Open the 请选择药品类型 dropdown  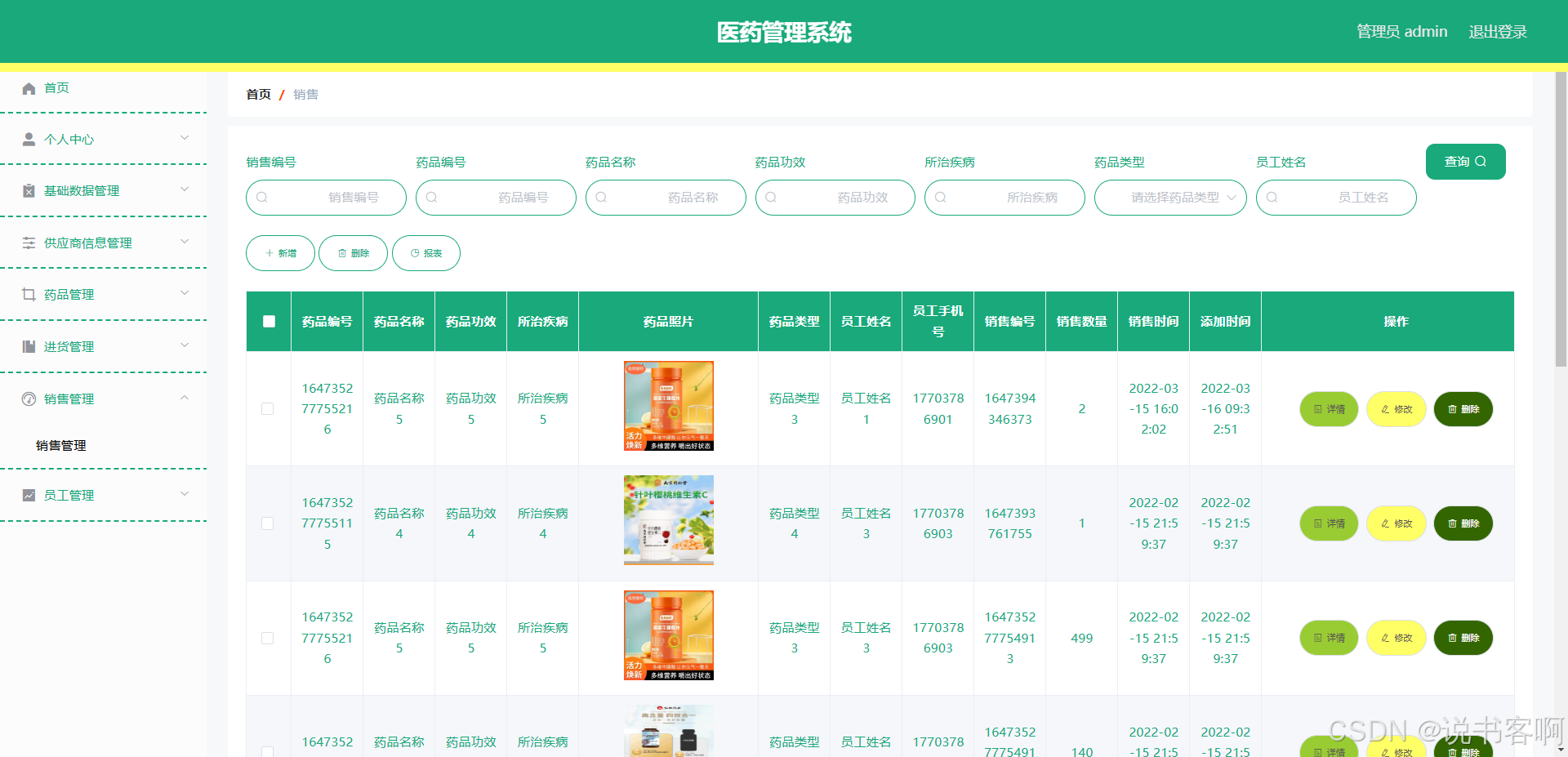tap(1170, 197)
